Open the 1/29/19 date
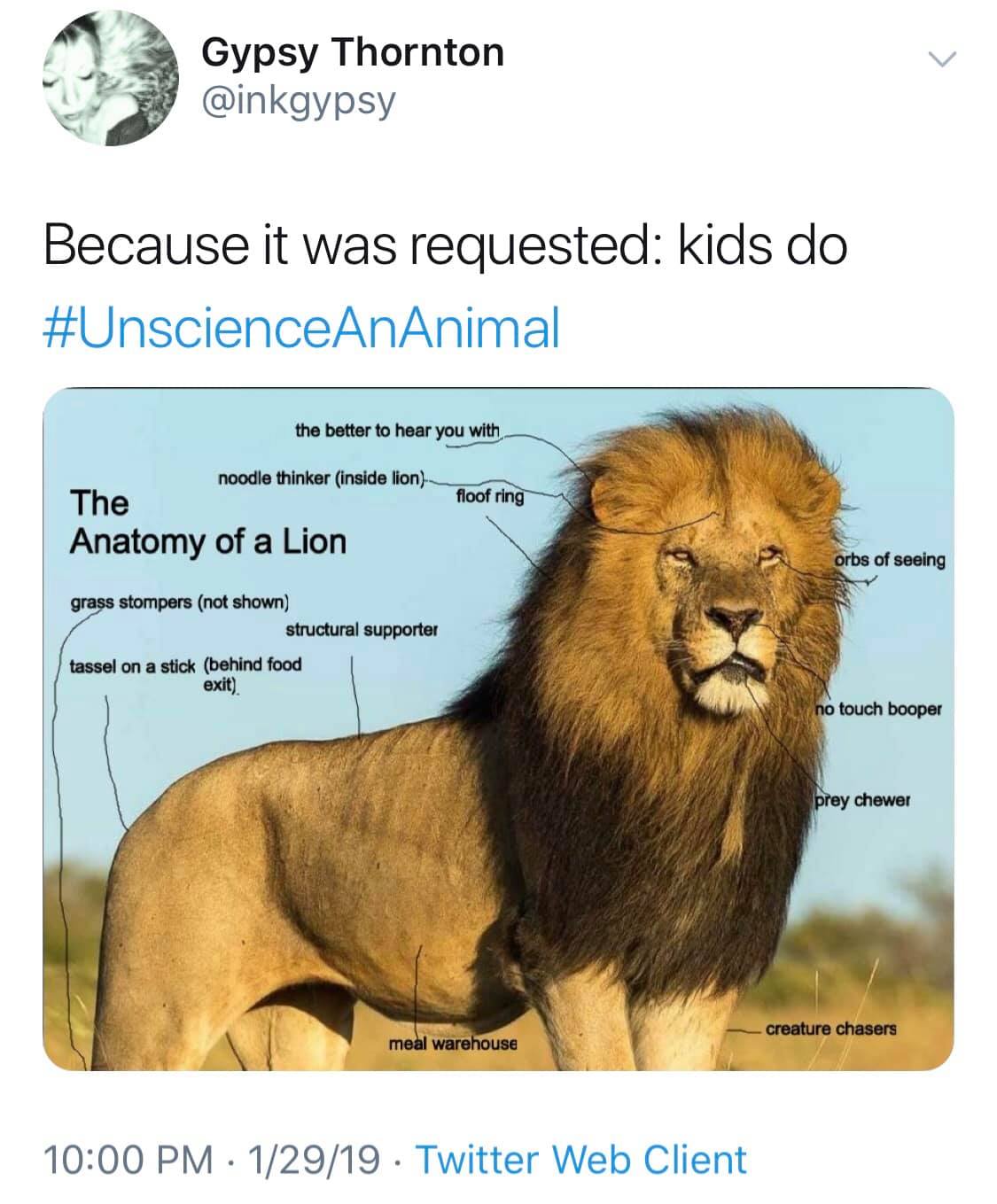Screen dimensions: 997x1204 pos(314,1159)
